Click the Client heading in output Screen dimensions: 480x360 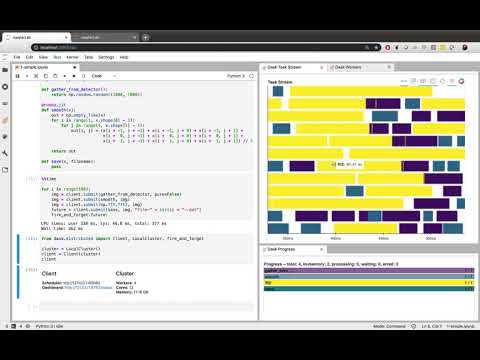pyautogui.click(x=49, y=273)
